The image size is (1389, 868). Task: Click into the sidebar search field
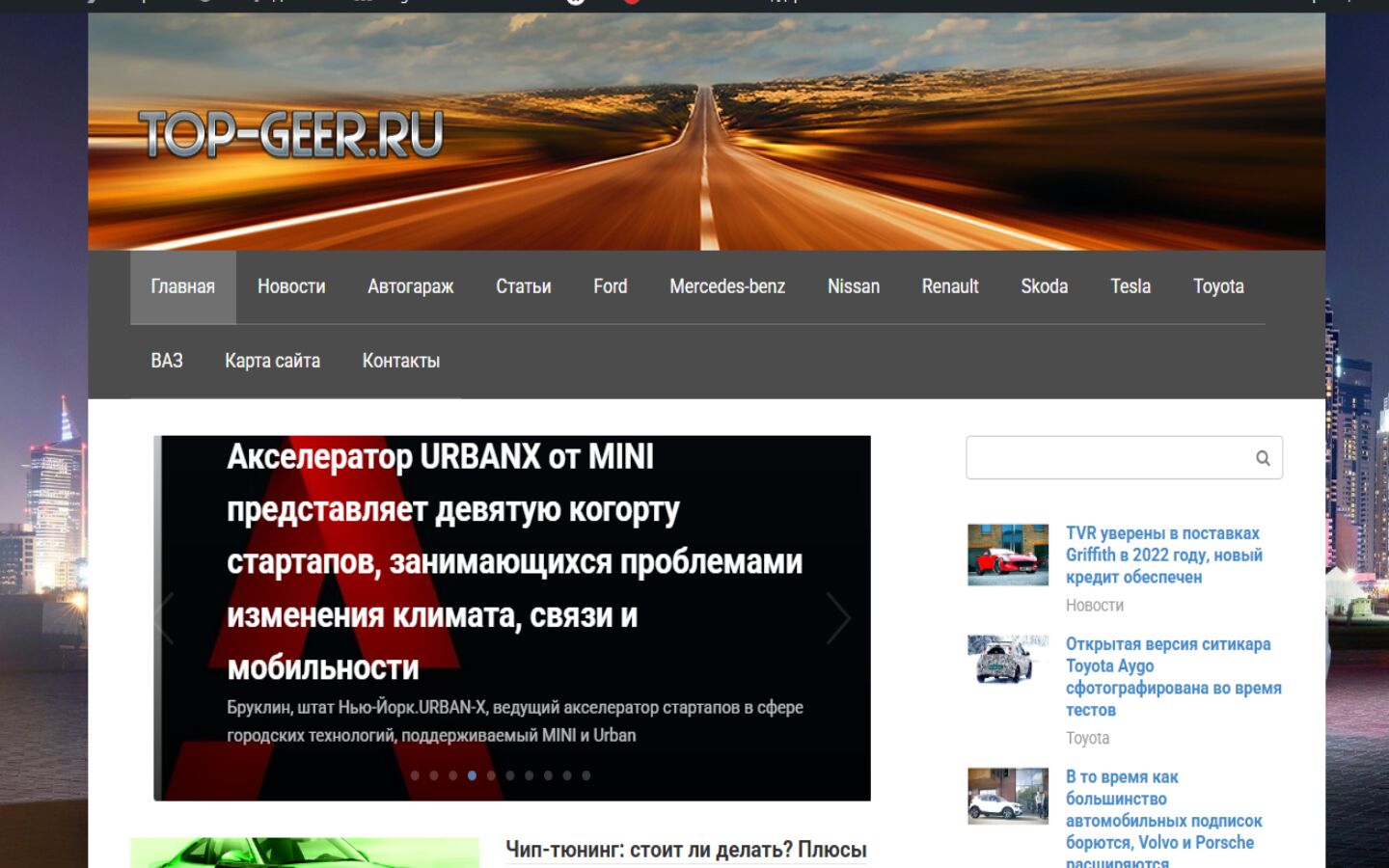pyautogui.click(x=1125, y=457)
